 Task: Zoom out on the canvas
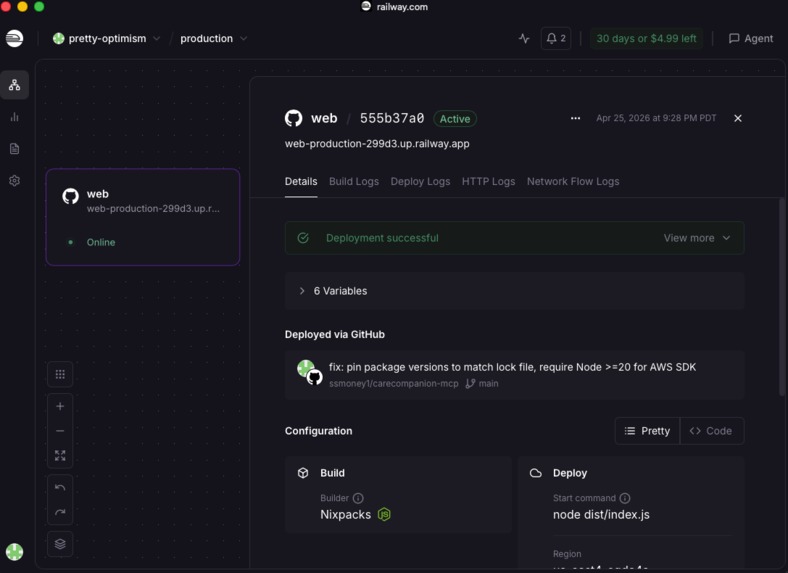pos(60,431)
